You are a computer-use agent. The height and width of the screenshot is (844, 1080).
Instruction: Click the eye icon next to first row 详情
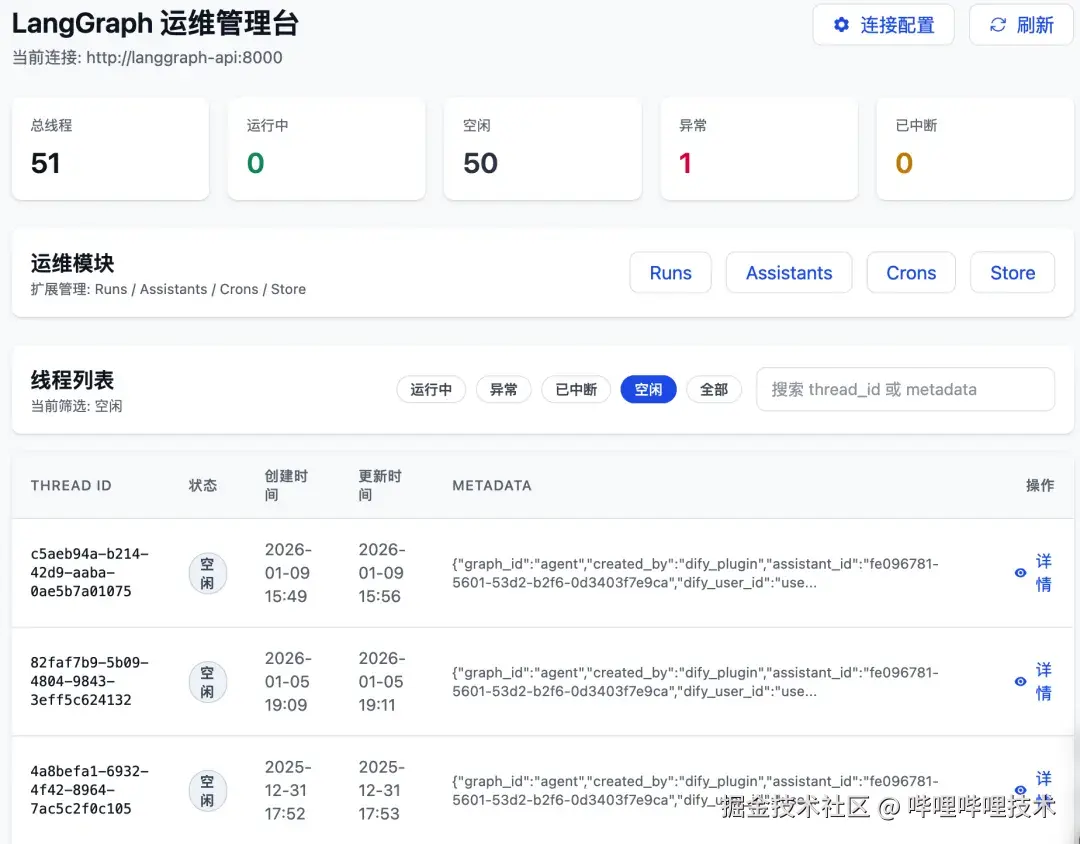1019,573
